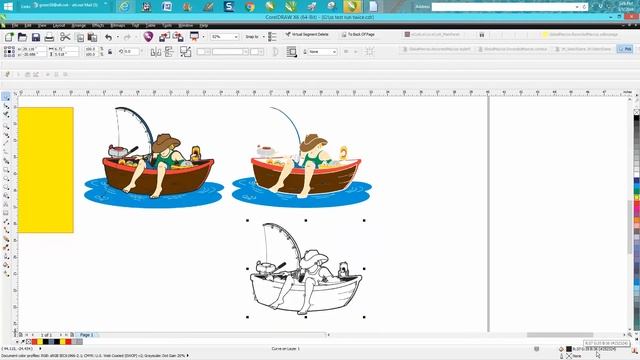
Task: Click the Import icon
Action: click(164, 37)
